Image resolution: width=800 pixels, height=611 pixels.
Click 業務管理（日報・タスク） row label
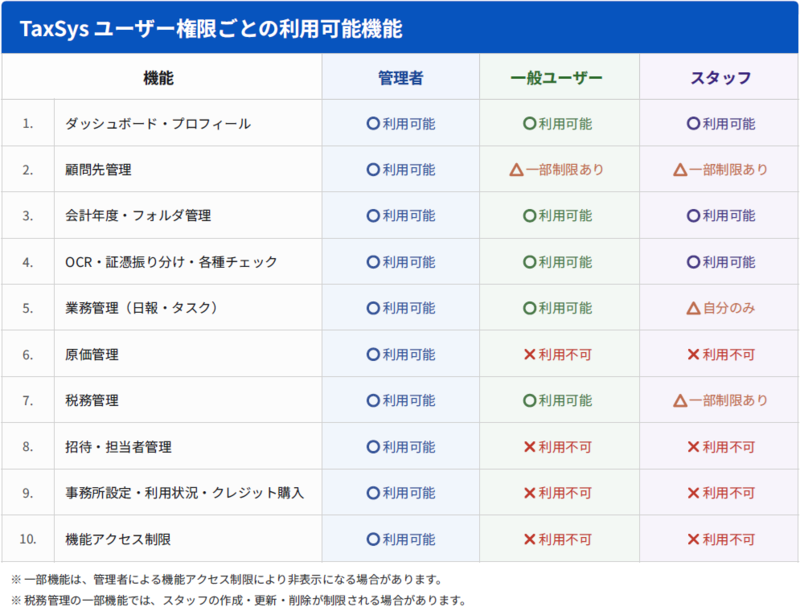pyautogui.click(x=141, y=308)
